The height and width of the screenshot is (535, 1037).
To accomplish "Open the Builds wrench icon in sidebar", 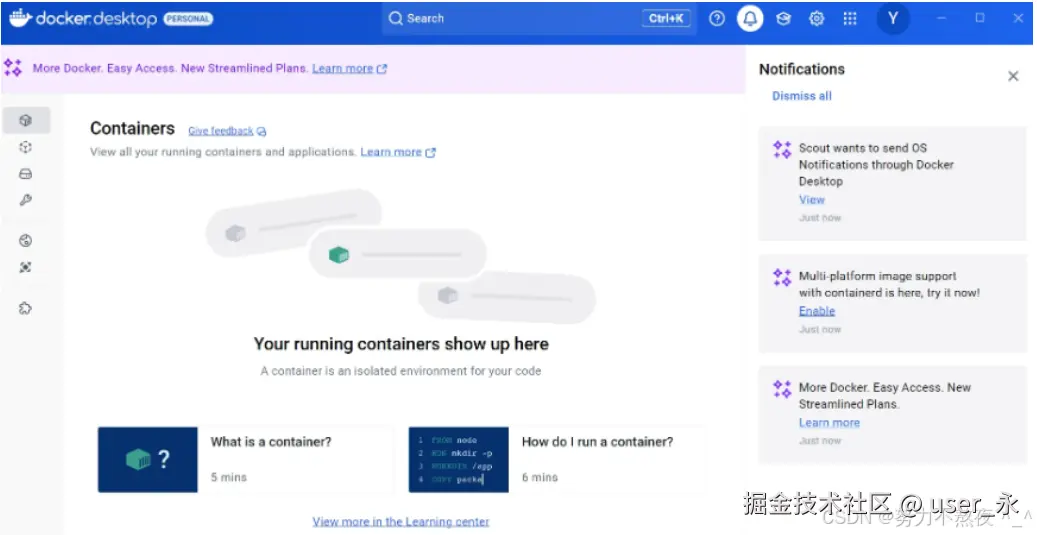I will click(x=26, y=200).
